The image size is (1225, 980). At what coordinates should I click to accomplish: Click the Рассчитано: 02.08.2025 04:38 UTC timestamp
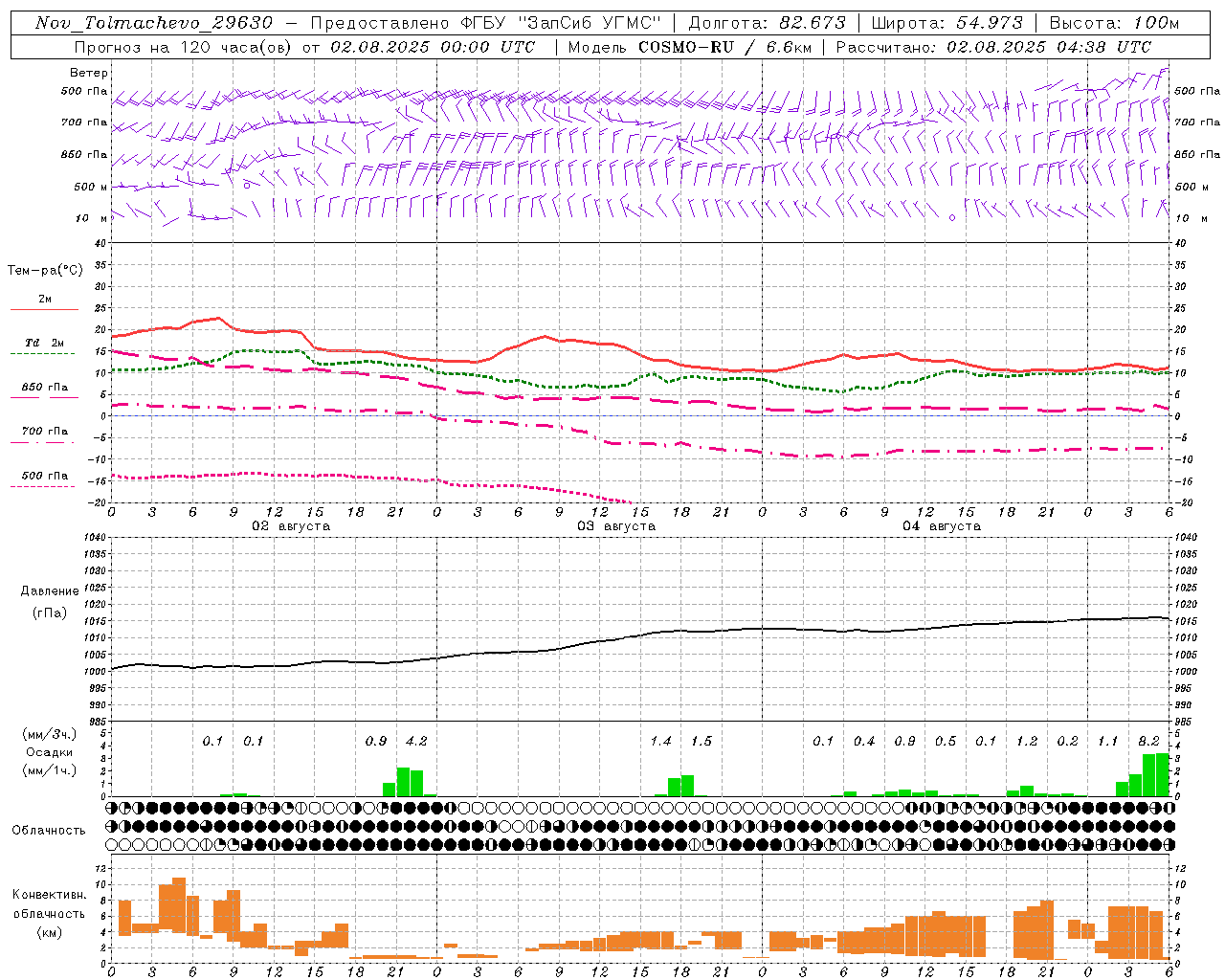993,47
